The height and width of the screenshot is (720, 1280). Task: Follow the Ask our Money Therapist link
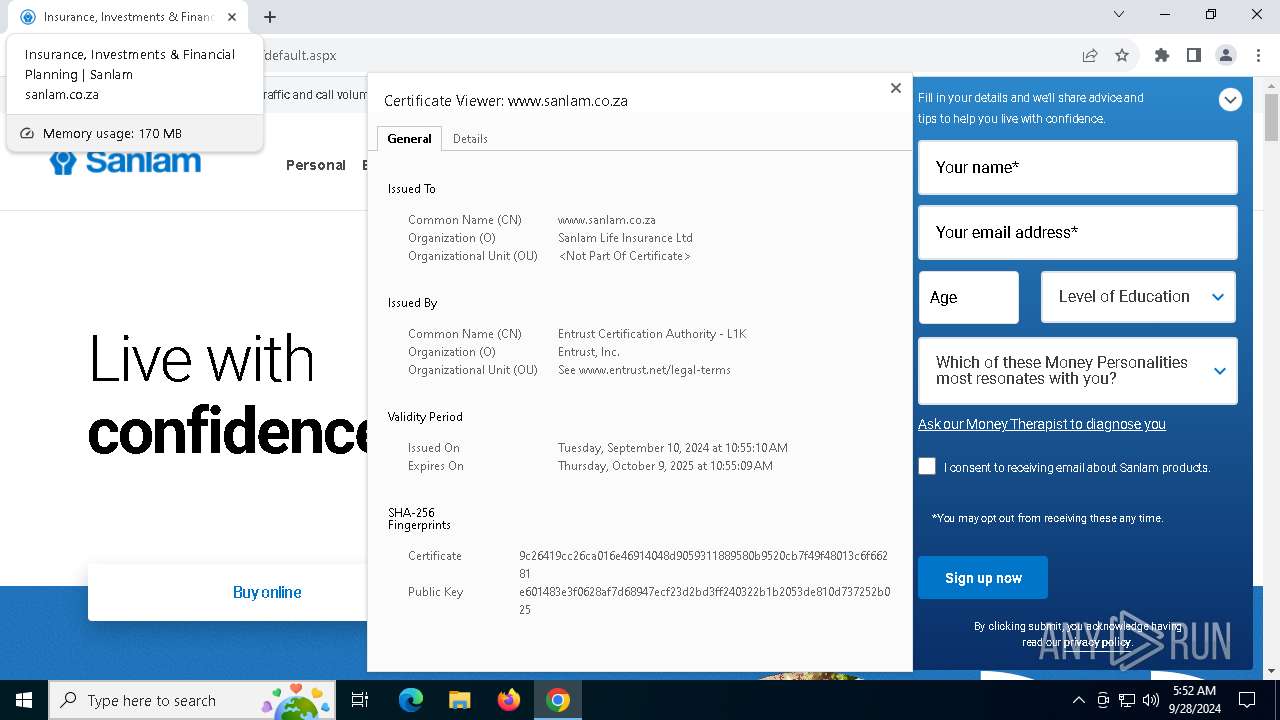point(1042,424)
